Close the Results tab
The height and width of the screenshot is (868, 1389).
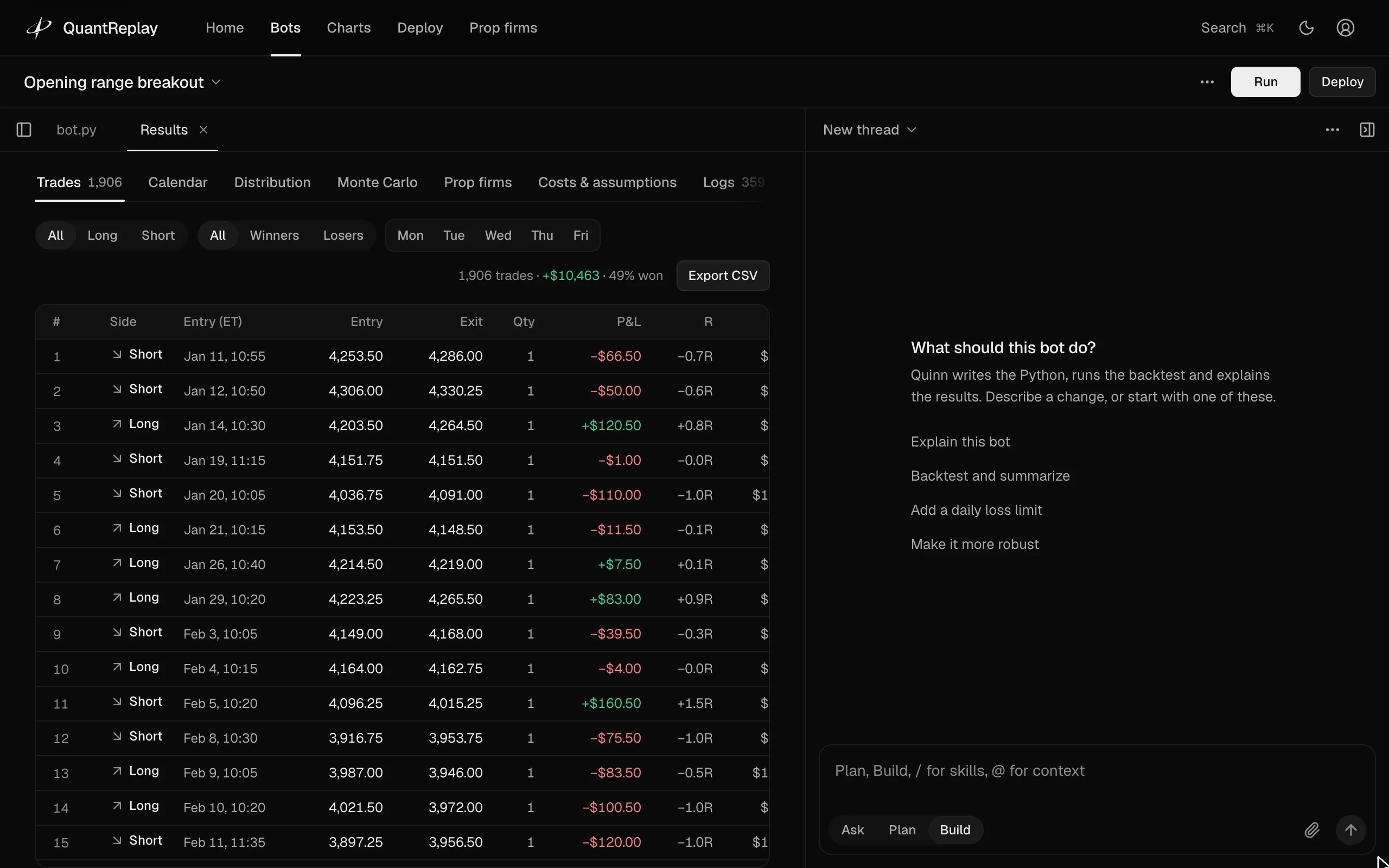tap(203, 130)
